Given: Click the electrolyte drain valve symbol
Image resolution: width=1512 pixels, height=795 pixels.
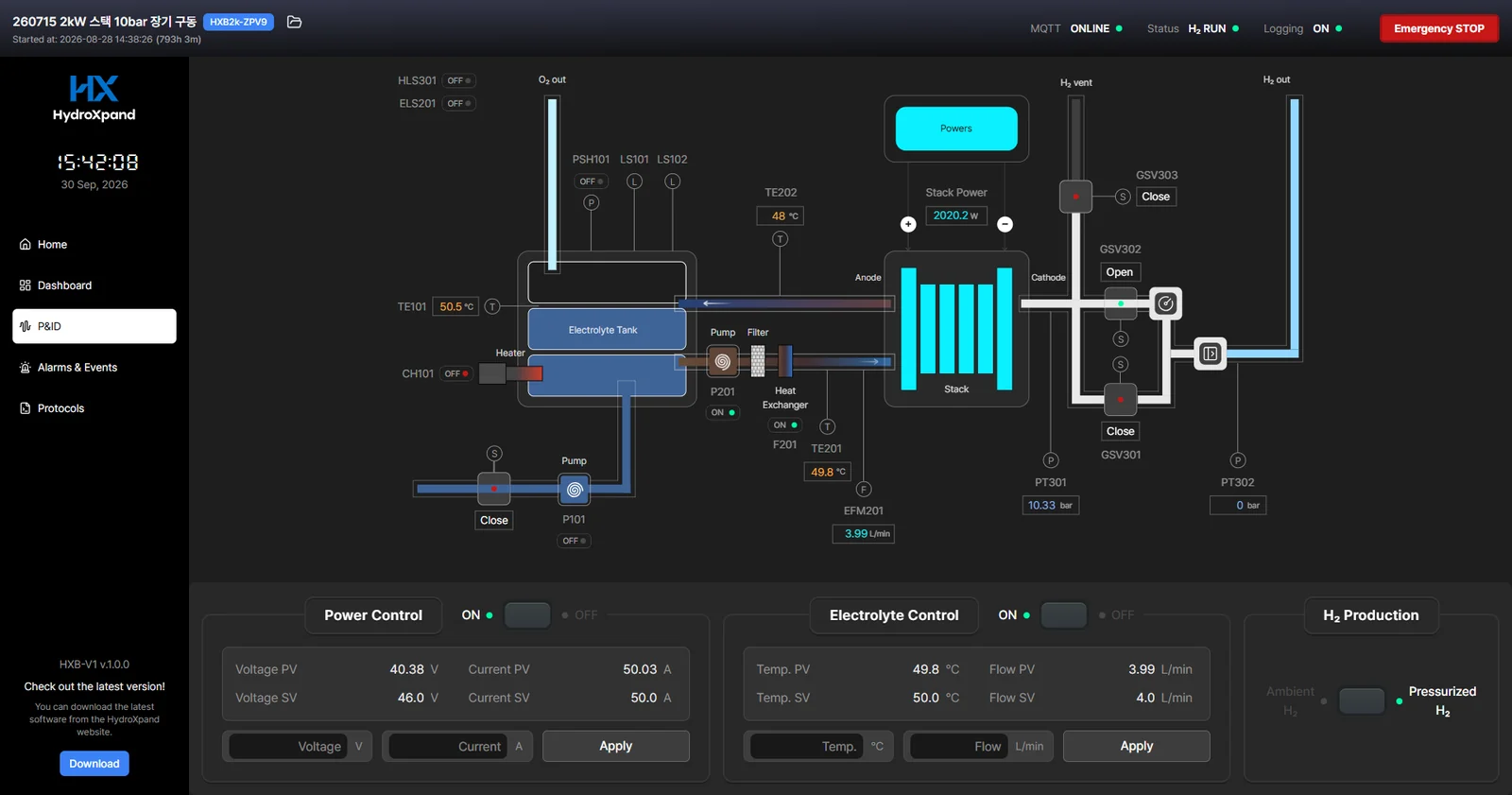Looking at the screenshot, I should pyautogui.click(x=494, y=489).
